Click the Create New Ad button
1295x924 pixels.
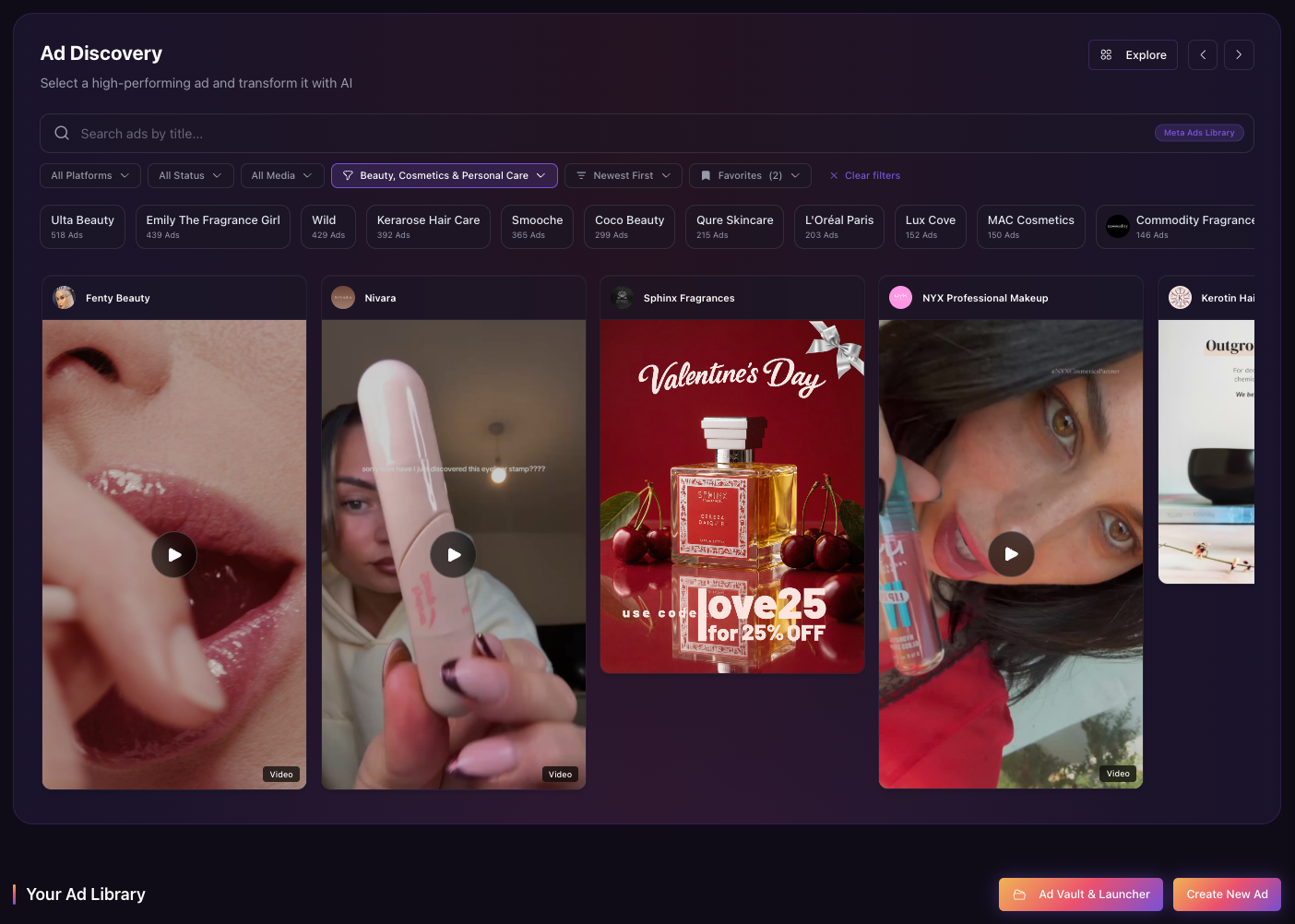(x=1227, y=894)
